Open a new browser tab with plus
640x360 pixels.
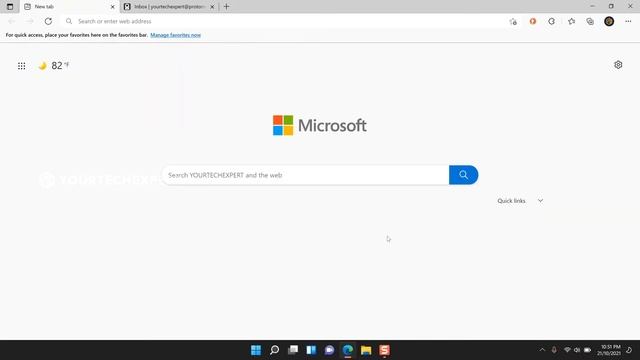click(x=227, y=7)
